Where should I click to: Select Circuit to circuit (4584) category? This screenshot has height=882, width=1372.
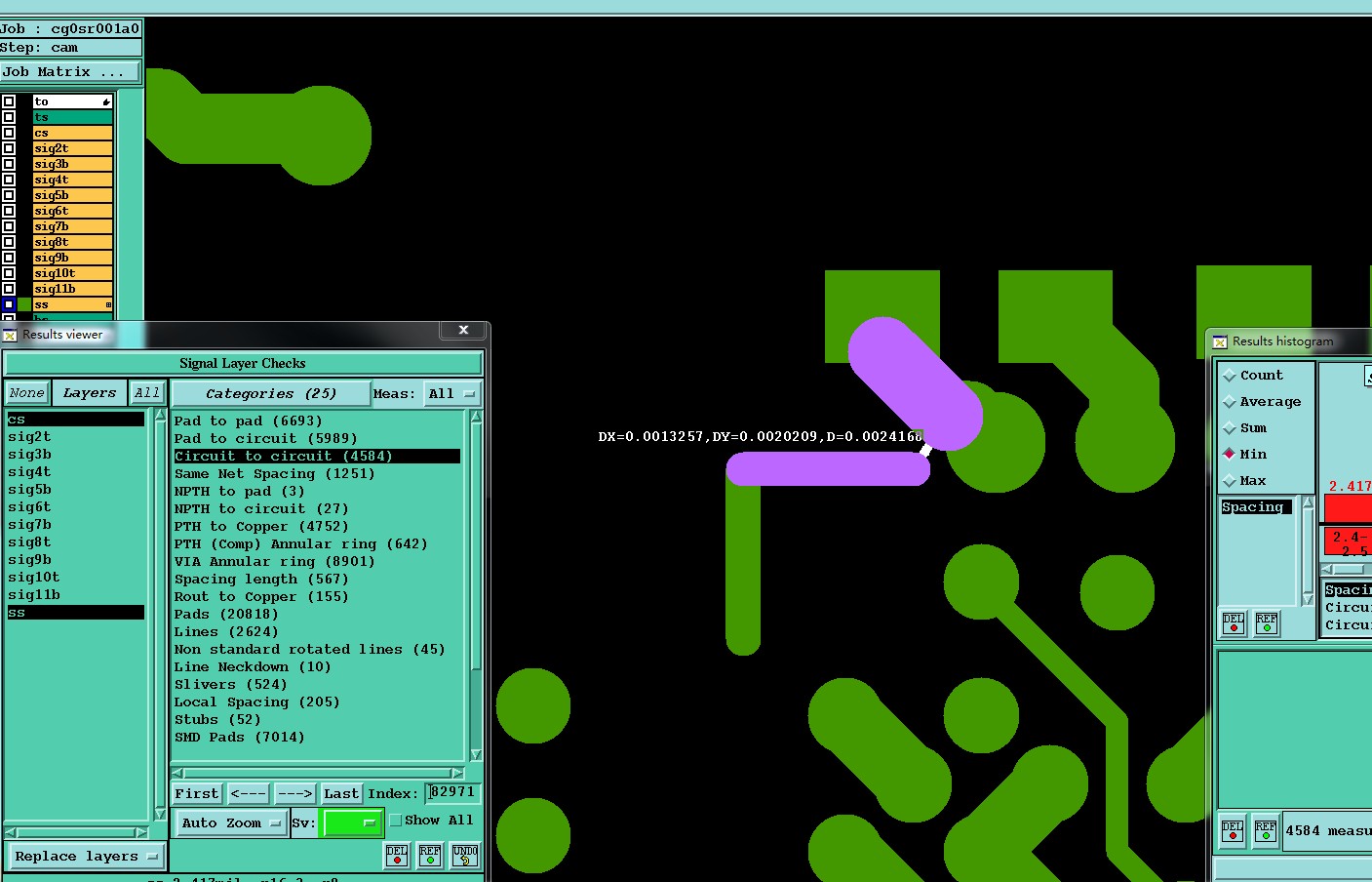(x=317, y=457)
